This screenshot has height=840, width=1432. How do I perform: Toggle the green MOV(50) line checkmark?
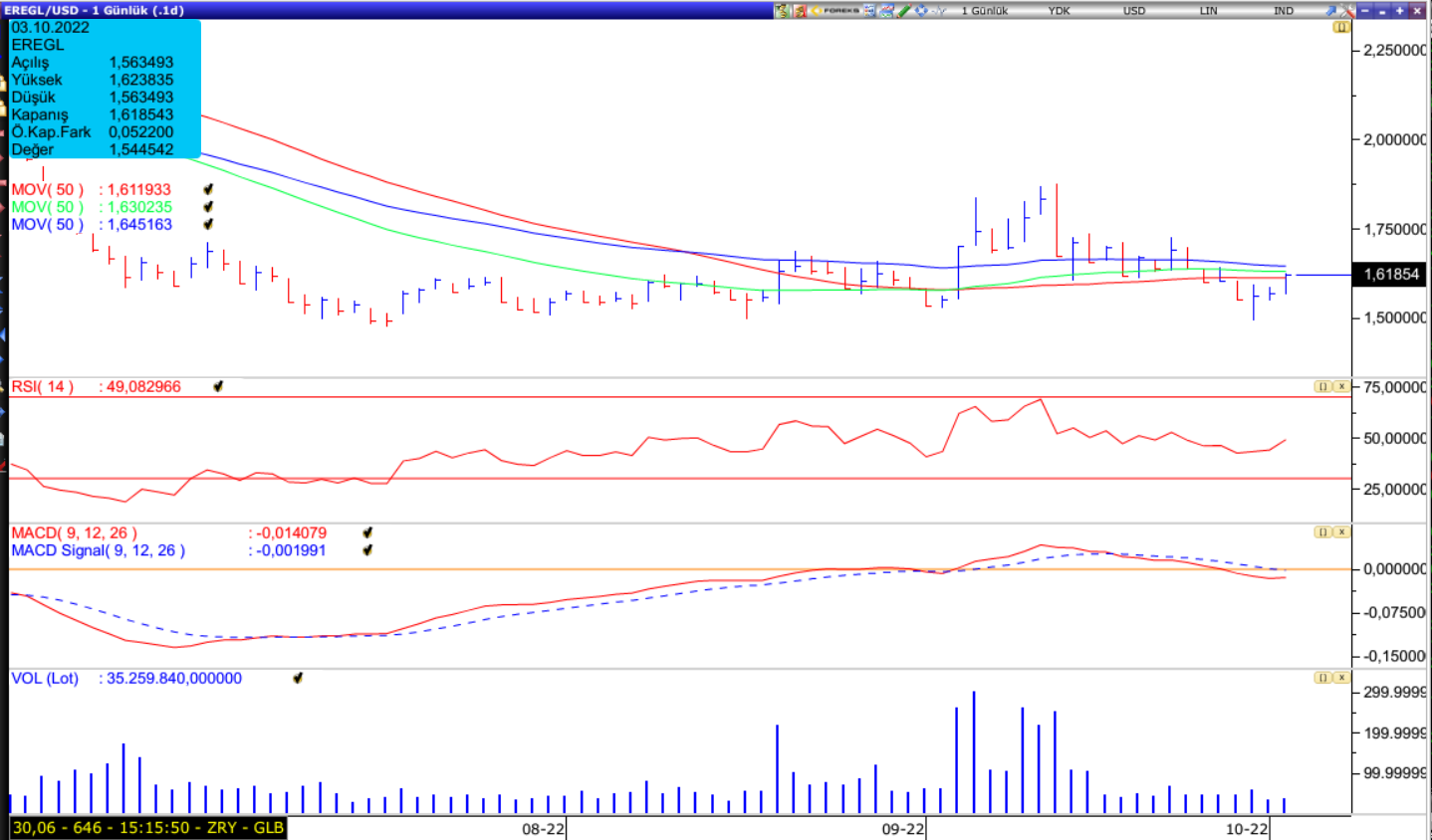pos(208,207)
